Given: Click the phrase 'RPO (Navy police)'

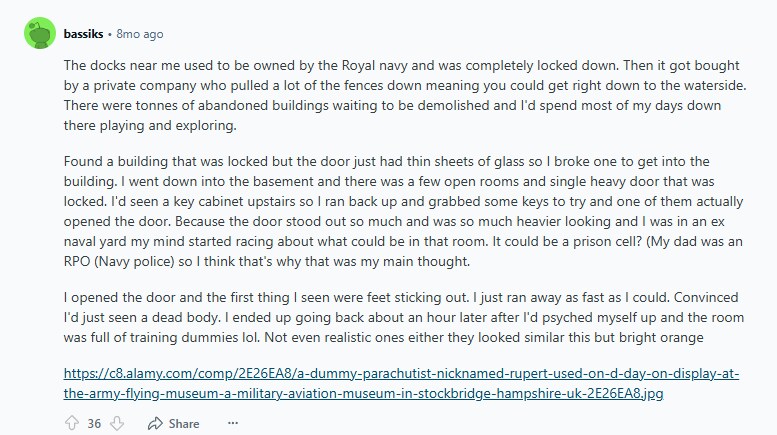Looking at the screenshot, I should tap(119, 261).
